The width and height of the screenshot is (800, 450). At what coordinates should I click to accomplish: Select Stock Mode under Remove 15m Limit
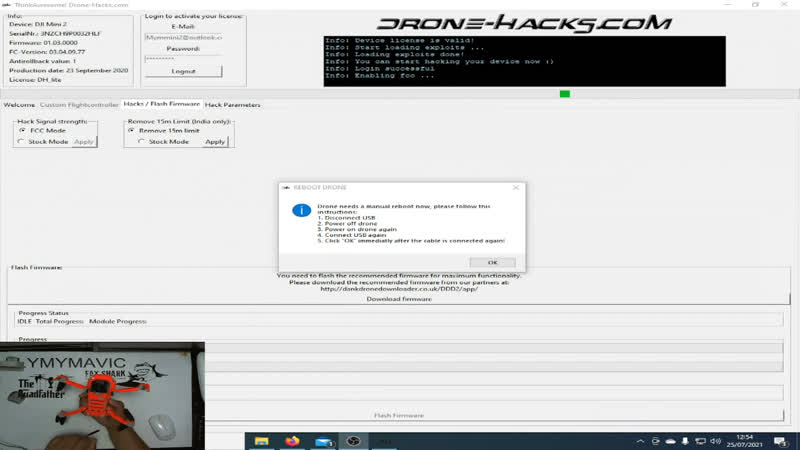coord(141,142)
